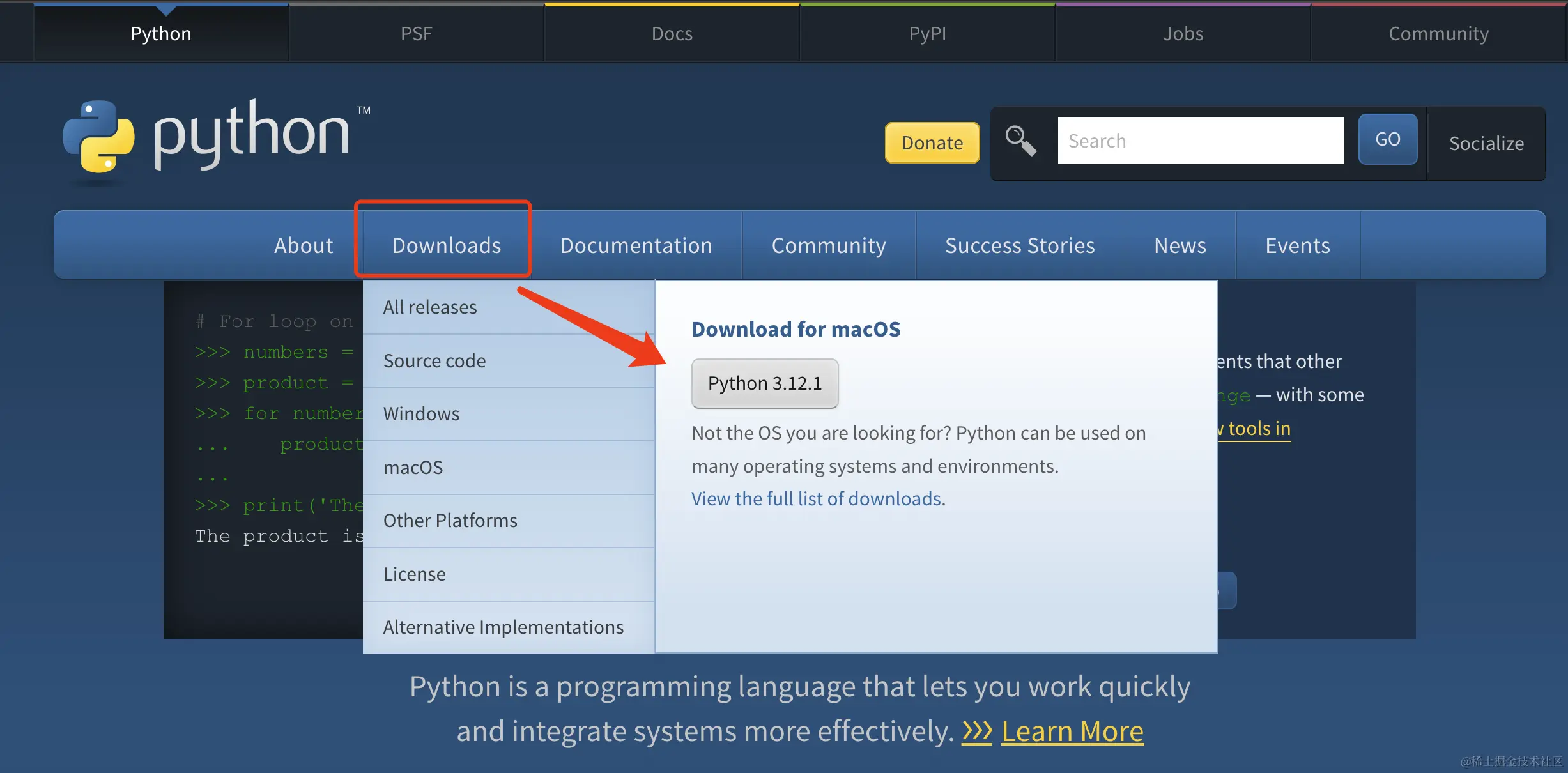Open the Documentation menu
The image size is (1568, 773).
[636, 245]
